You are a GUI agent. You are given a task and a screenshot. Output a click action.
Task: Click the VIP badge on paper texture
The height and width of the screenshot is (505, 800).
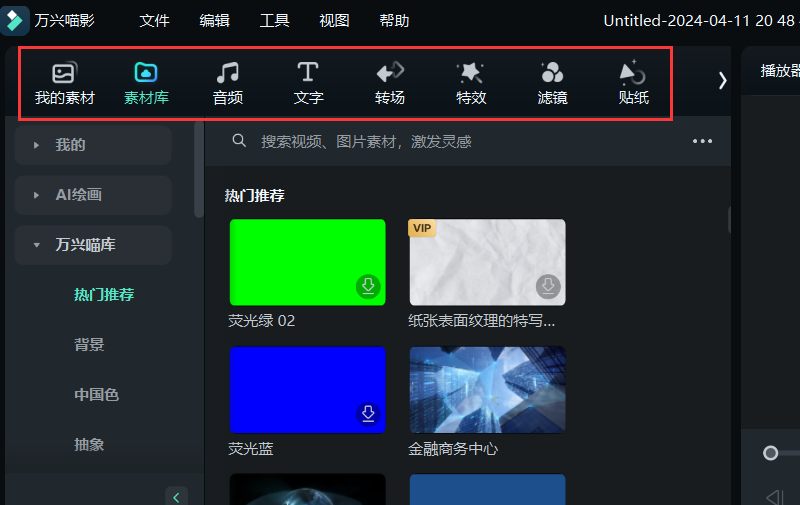[x=422, y=228]
